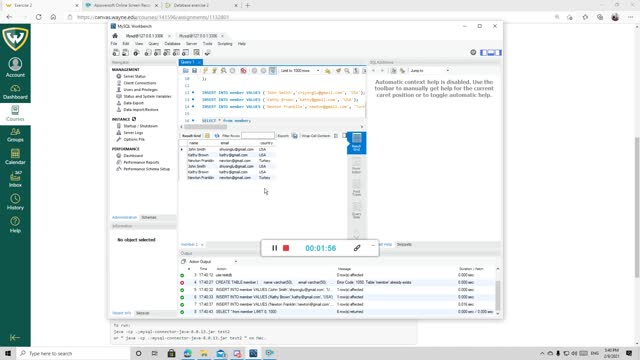Image resolution: width=640 pixels, height=360 pixels.
Task: Open Canvas Calendar in sidebar
Action: [x=15, y=157]
